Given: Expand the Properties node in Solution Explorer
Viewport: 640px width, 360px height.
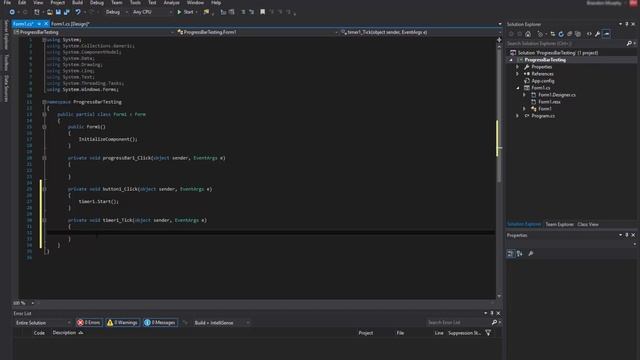Looking at the screenshot, I should 518,67.
